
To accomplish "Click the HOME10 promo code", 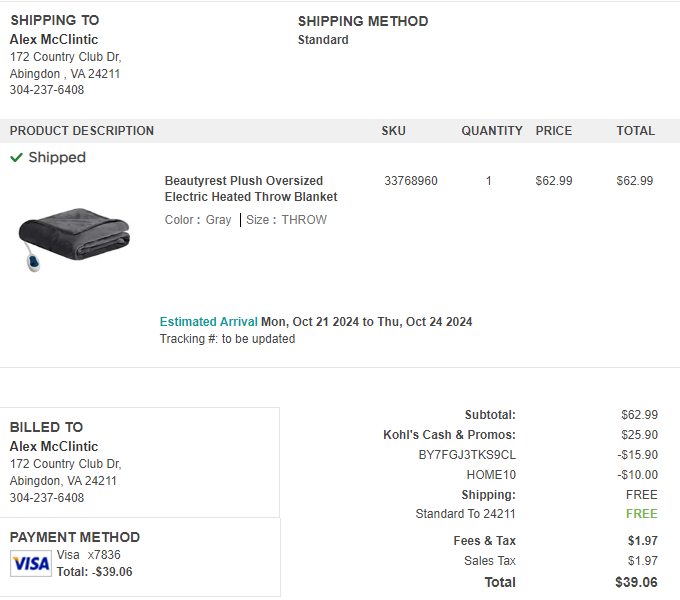I will pyautogui.click(x=491, y=475).
